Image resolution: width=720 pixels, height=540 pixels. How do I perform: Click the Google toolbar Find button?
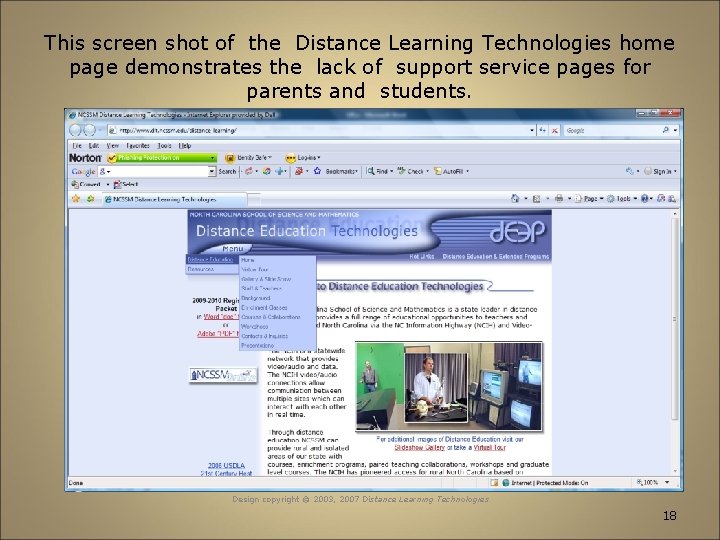pyautogui.click(x=380, y=171)
